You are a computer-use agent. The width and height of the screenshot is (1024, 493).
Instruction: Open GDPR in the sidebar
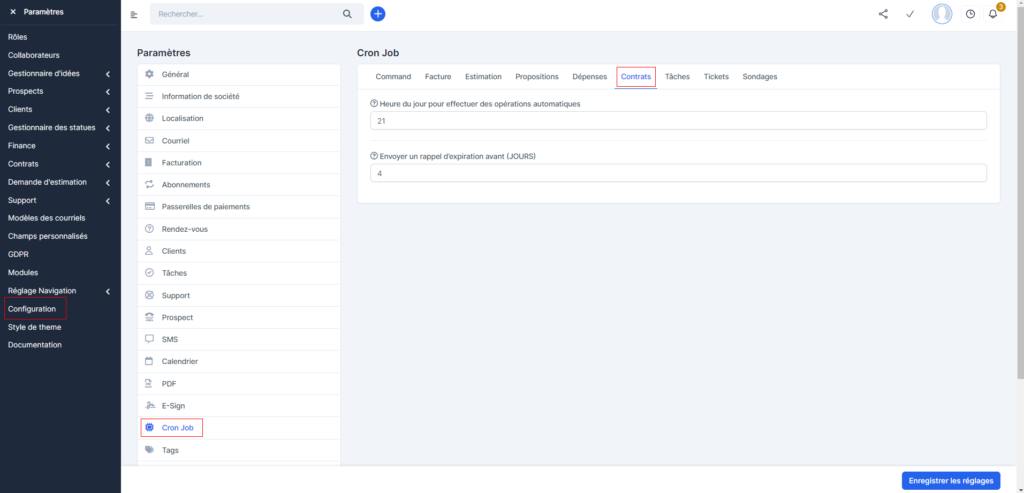tap(18, 255)
